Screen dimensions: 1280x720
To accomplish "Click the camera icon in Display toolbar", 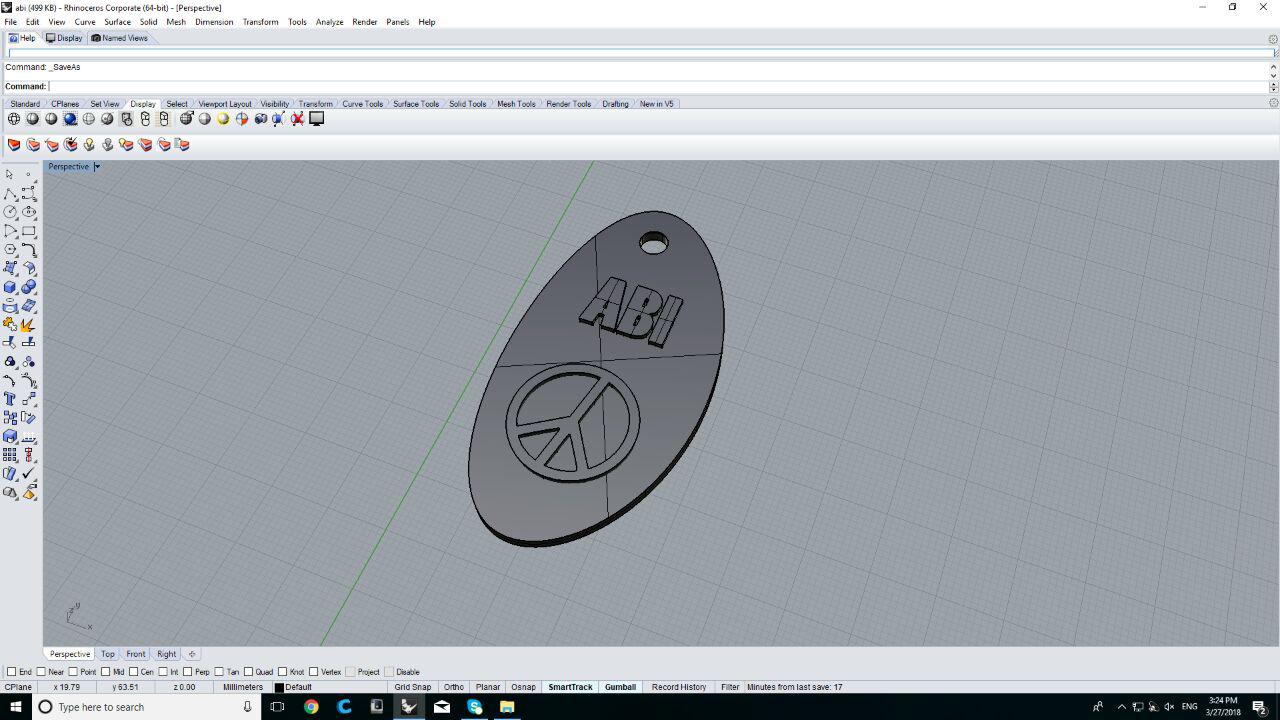I will [261, 119].
